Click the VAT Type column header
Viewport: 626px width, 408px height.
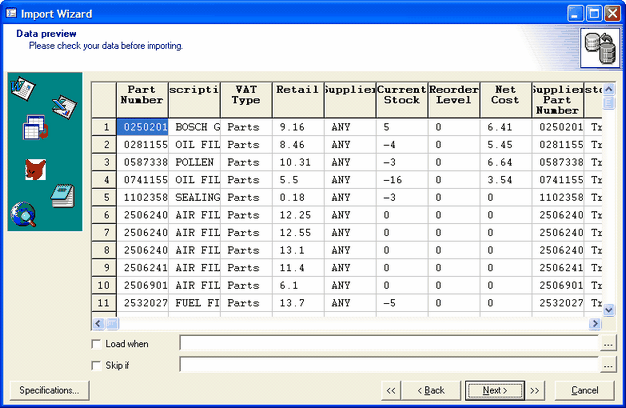click(x=246, y=100)
